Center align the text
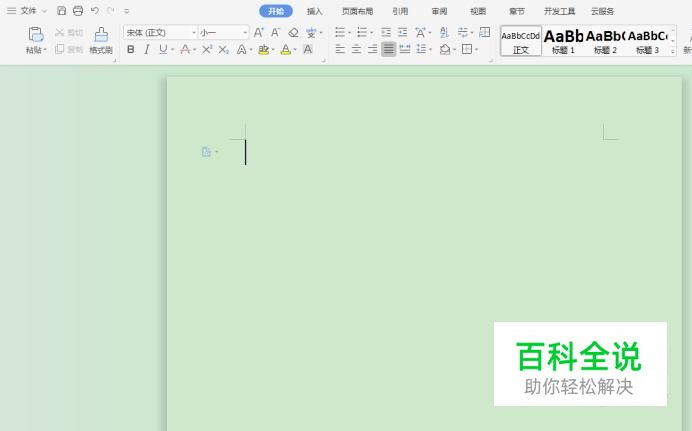Viewport: 692px width, 431px height. (356, 49)
